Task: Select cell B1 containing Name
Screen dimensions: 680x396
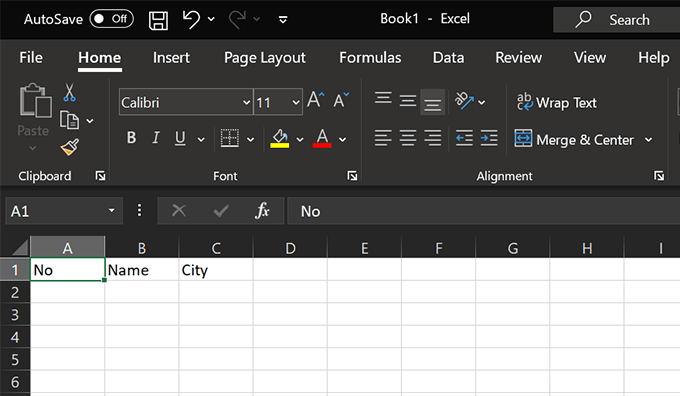Action: tap(142, 270)
